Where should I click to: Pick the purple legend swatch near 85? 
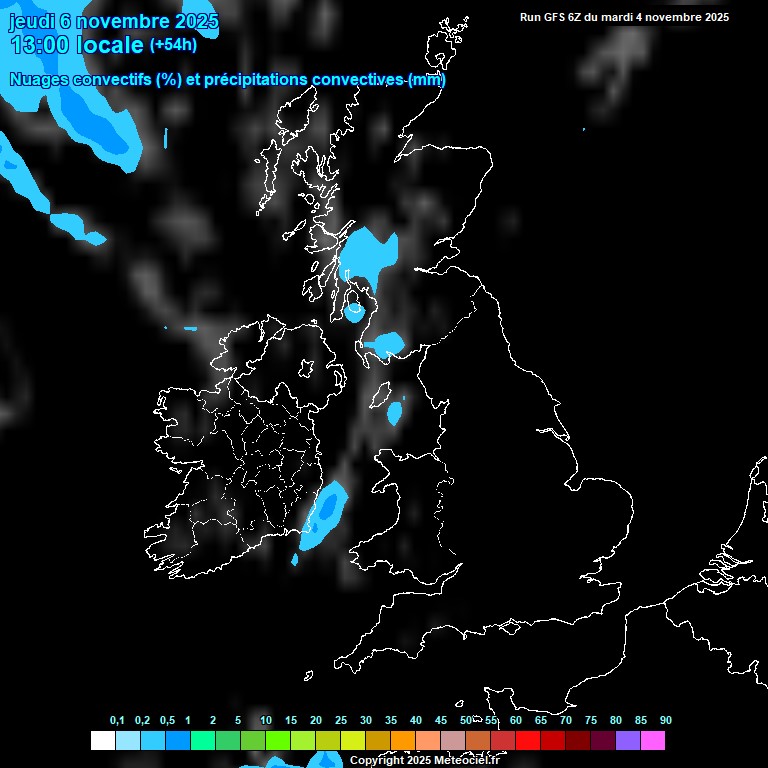628,741
